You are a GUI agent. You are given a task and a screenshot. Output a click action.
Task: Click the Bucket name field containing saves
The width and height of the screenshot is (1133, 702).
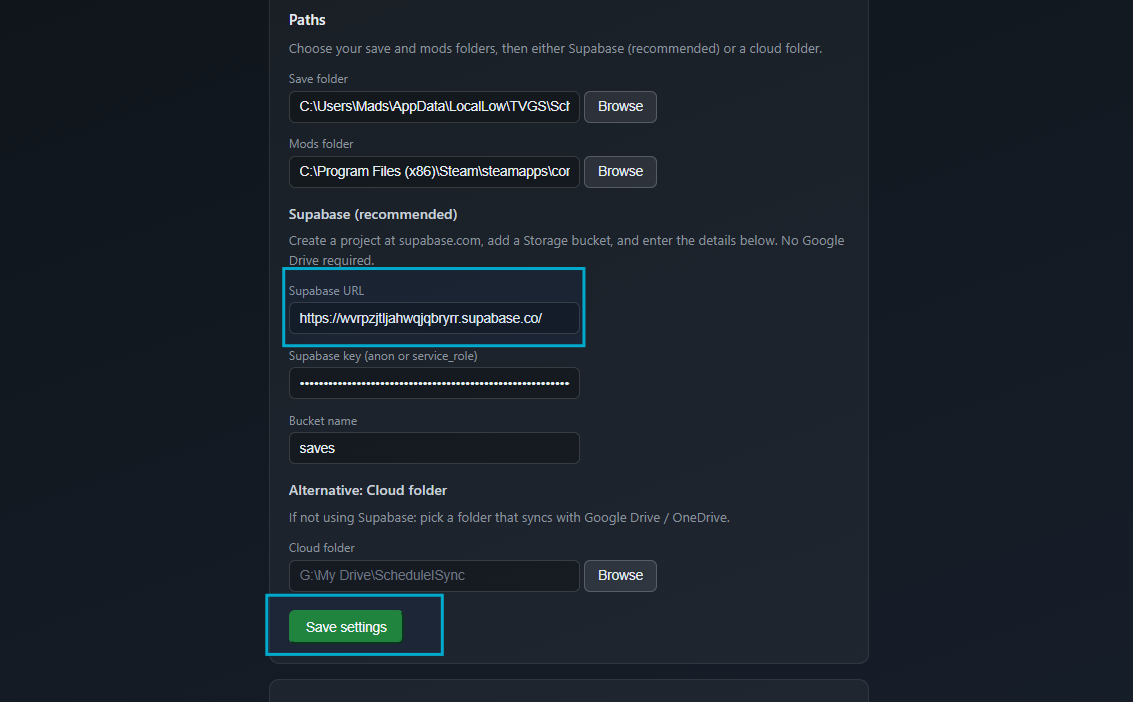(x=433, y=447)
